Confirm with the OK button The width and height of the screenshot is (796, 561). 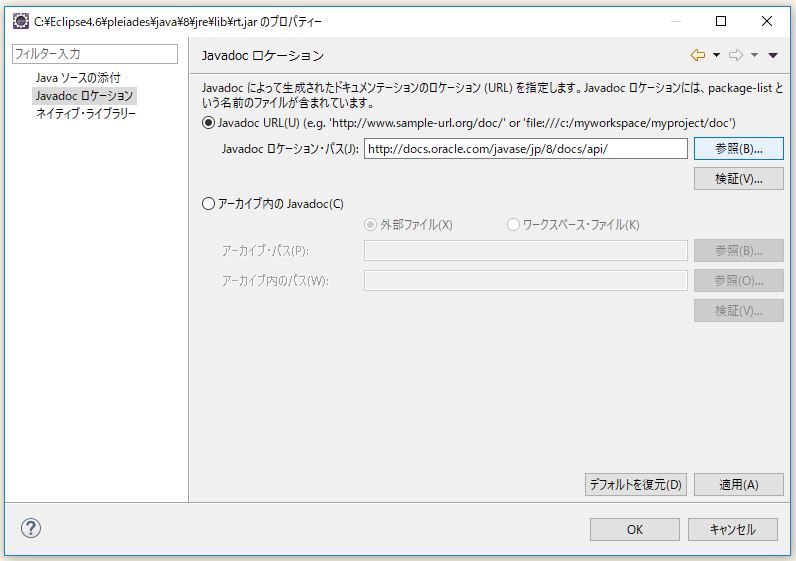pyautogui.click(x=635, y=530)
